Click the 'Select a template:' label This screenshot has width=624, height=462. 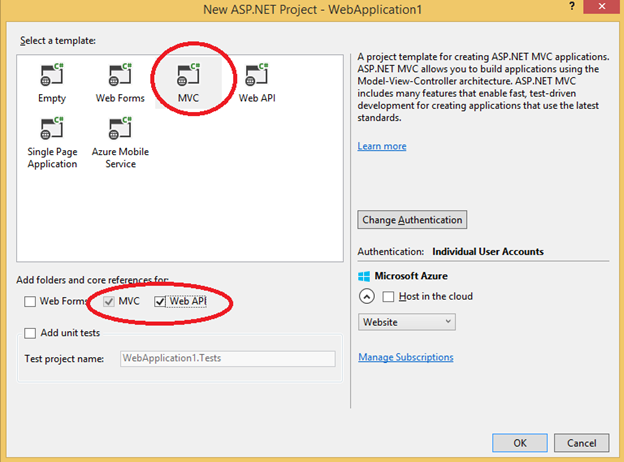coord(58,41)
